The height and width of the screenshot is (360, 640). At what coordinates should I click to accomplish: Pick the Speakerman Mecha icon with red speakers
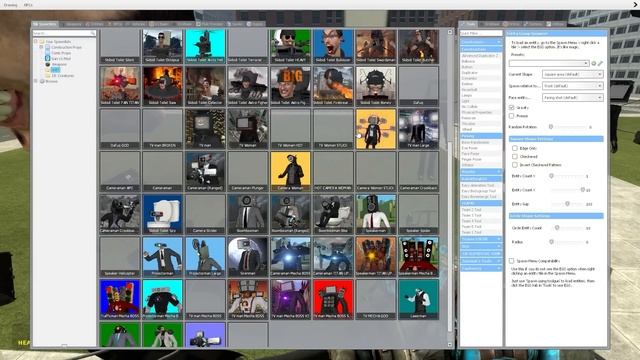pos(418,257)
